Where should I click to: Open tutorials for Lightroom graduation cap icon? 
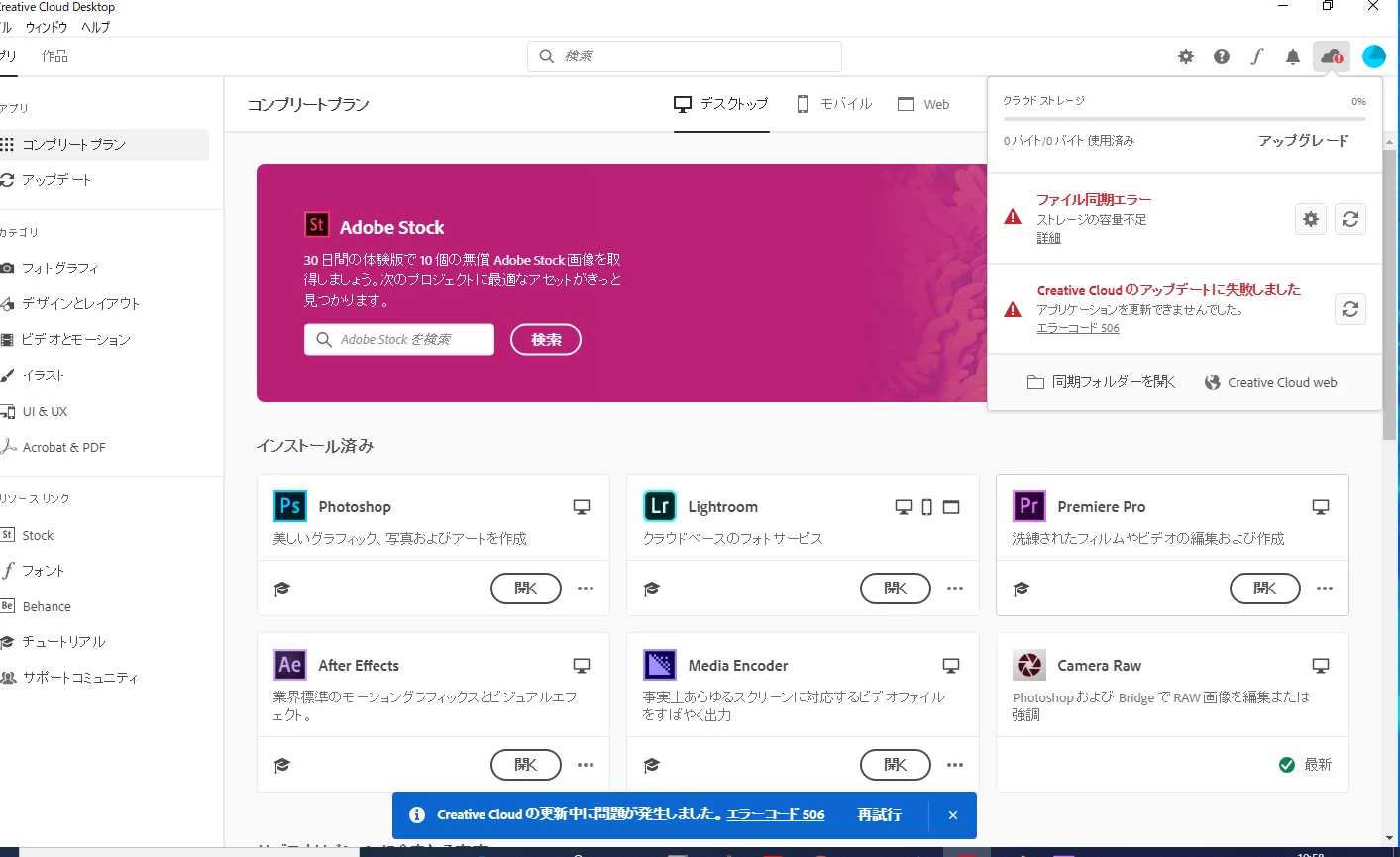coord(652,589)
